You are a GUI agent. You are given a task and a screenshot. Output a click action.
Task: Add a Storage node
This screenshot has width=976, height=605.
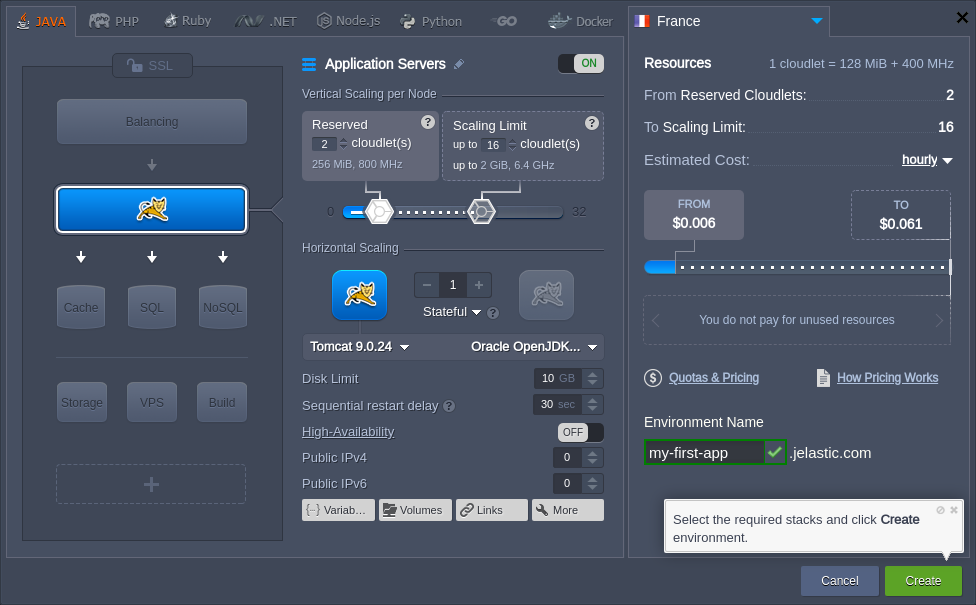pos(82,402)
